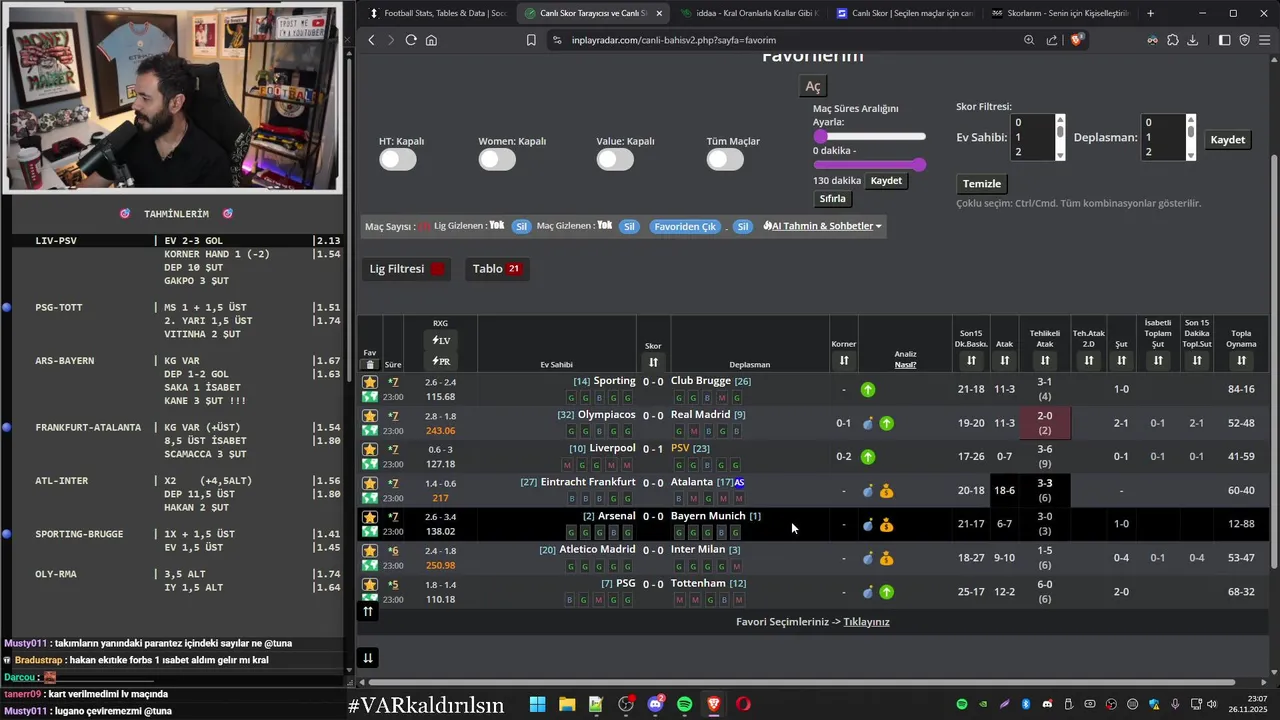
Task: Click trash icon under Fav header
Action: tap(370, 365)
